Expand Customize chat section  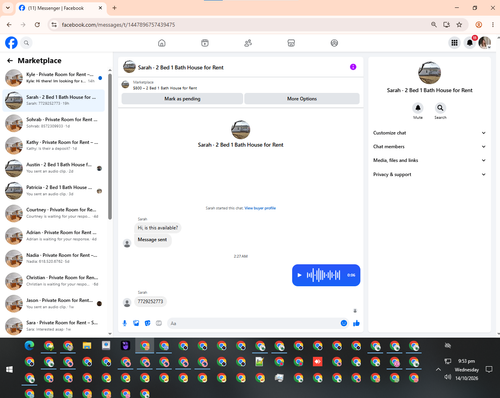point(429,133)
